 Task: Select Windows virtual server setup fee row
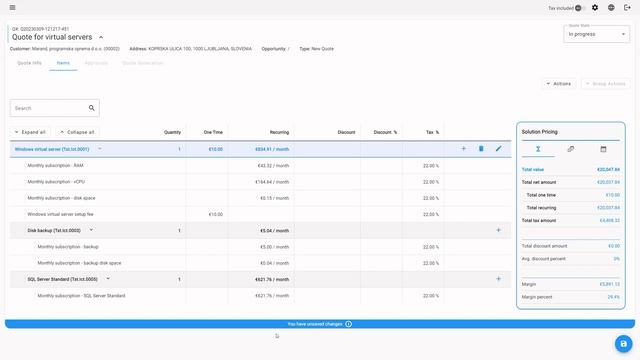260,214
